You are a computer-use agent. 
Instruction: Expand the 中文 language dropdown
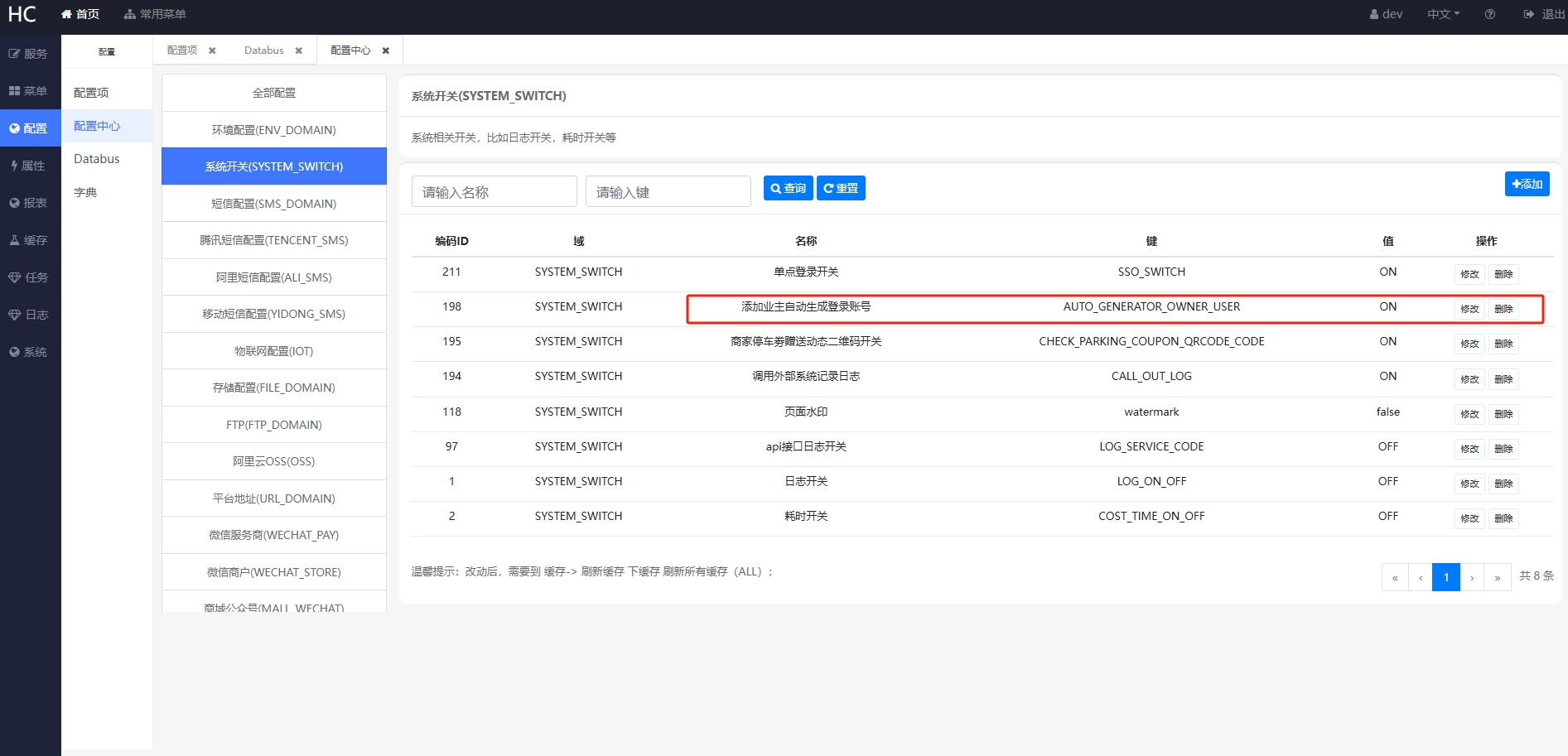[1443, 14]
